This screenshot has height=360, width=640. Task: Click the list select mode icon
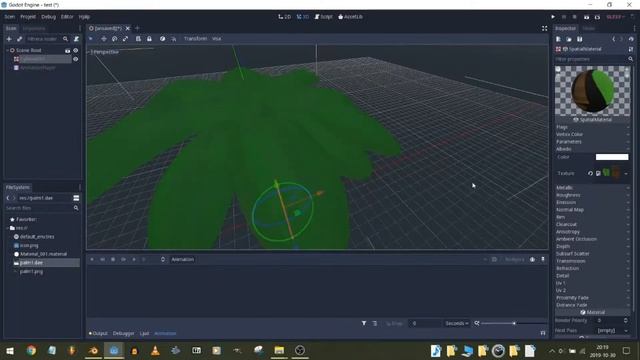[x=138, y=39]
